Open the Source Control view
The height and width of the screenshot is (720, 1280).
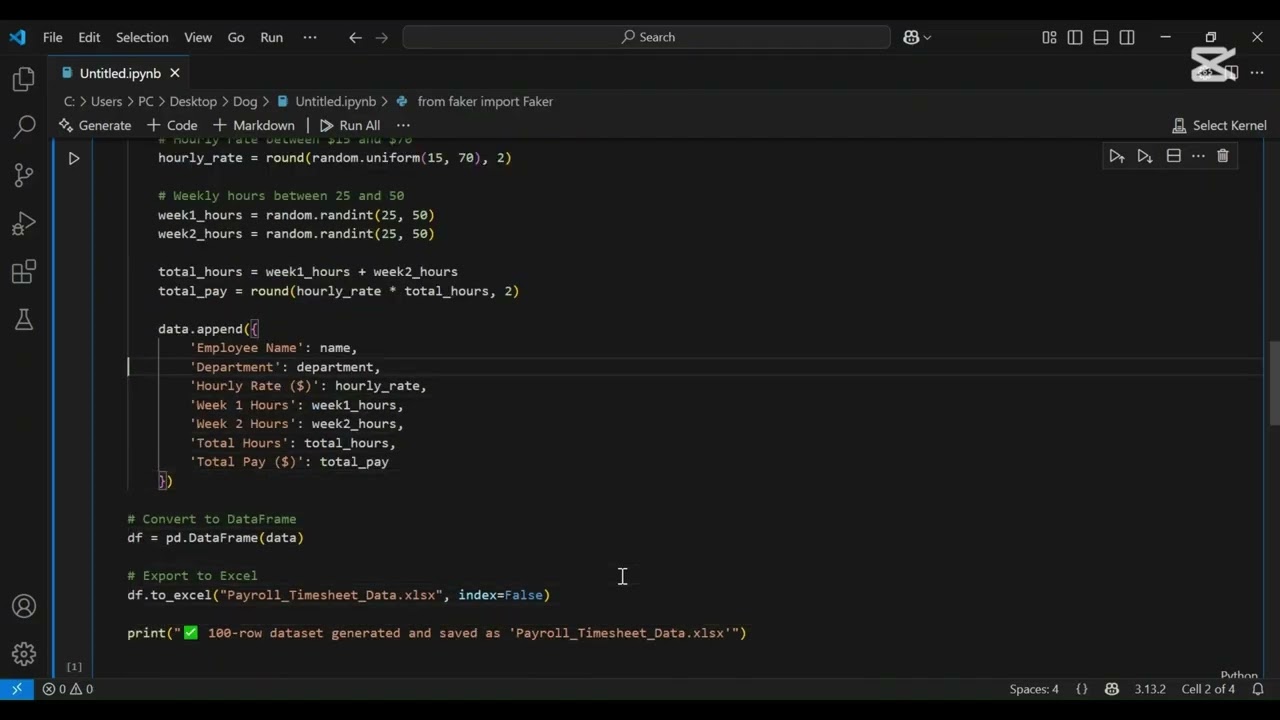point(24,175)
